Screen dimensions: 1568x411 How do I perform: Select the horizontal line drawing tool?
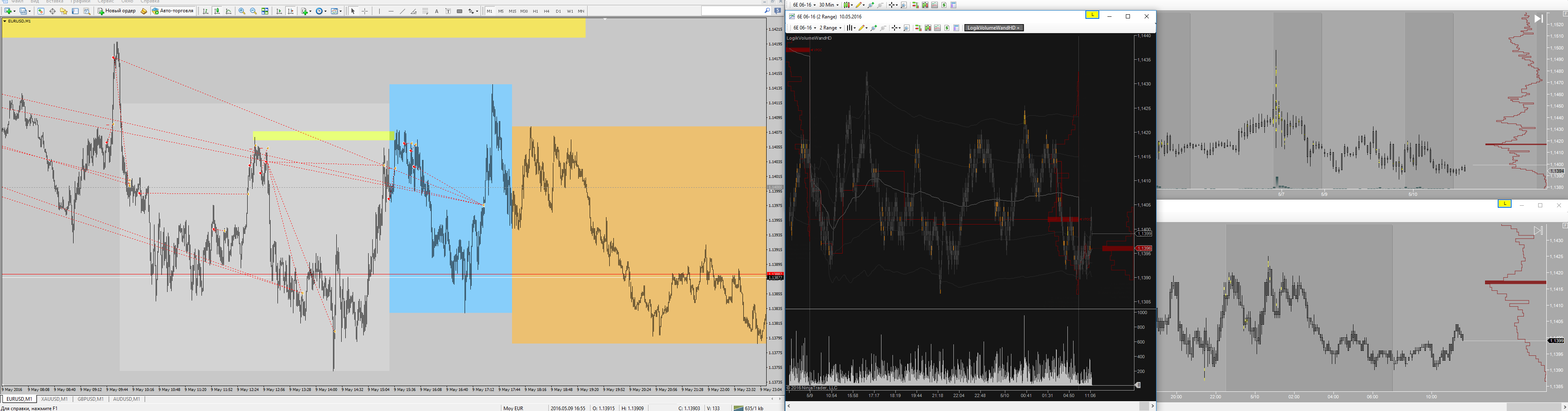click(391, 11)
